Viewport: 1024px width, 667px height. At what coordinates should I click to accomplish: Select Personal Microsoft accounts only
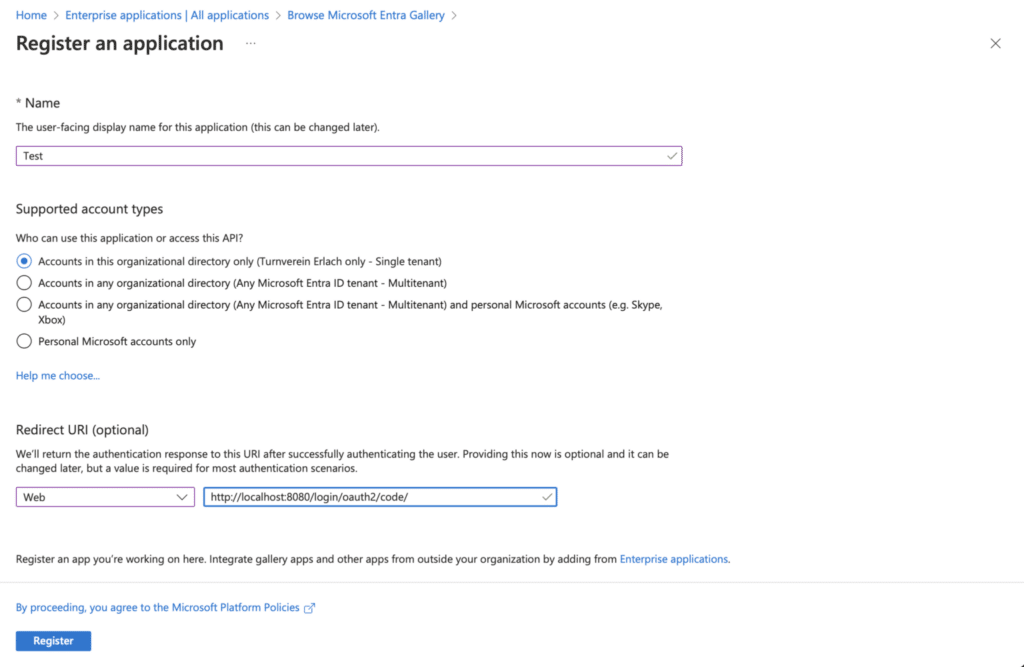point(24,341)
